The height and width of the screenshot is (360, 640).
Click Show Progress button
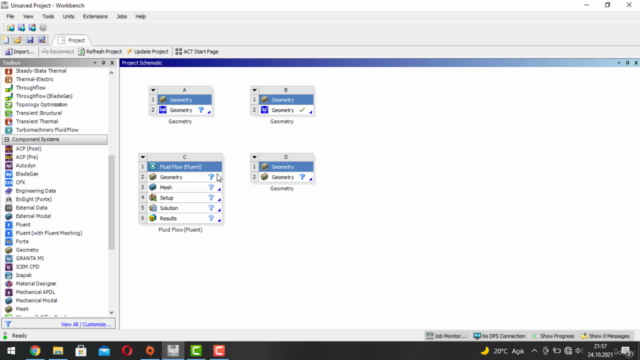553,336
